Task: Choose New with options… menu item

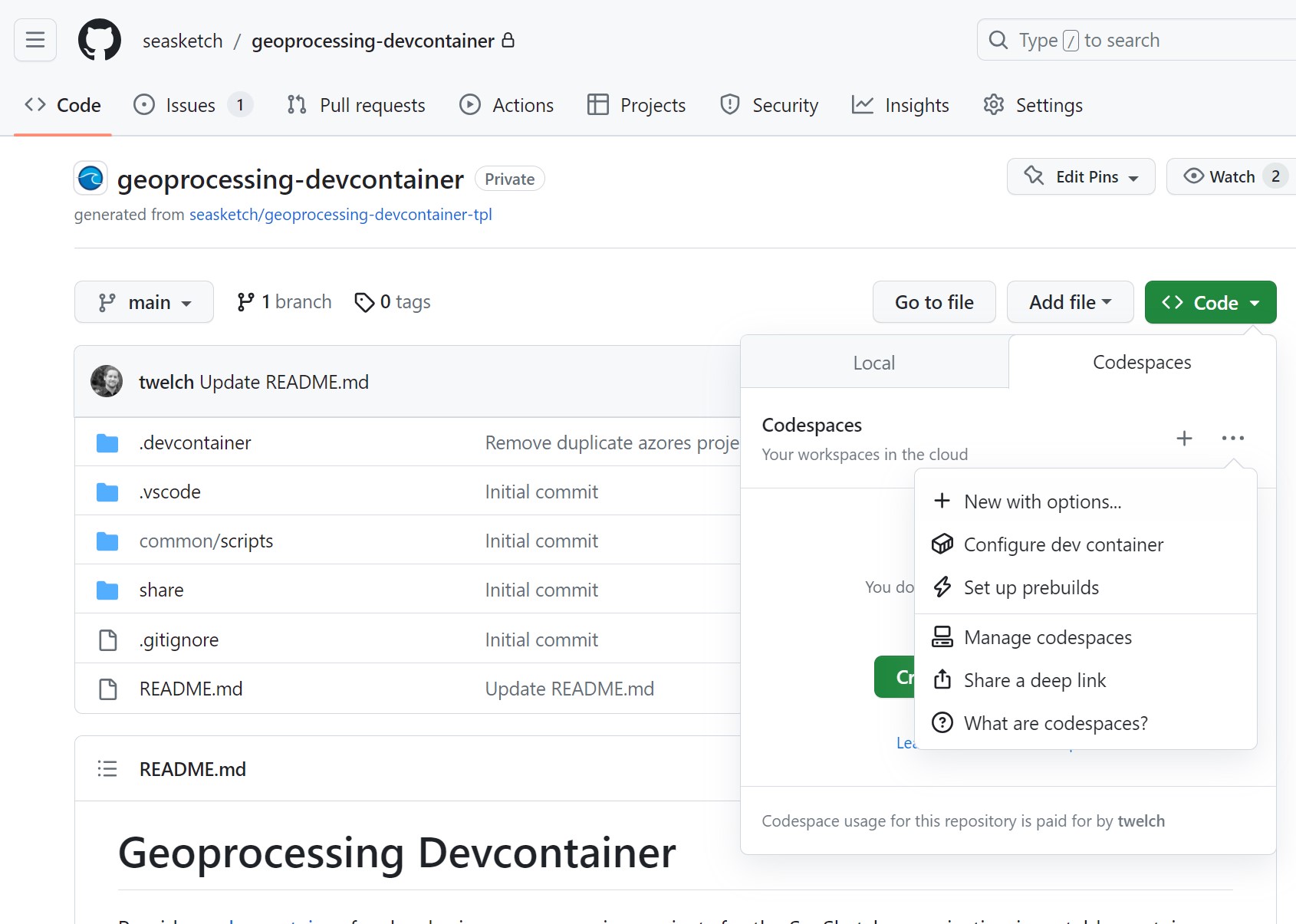Action: coord(1086,501)
